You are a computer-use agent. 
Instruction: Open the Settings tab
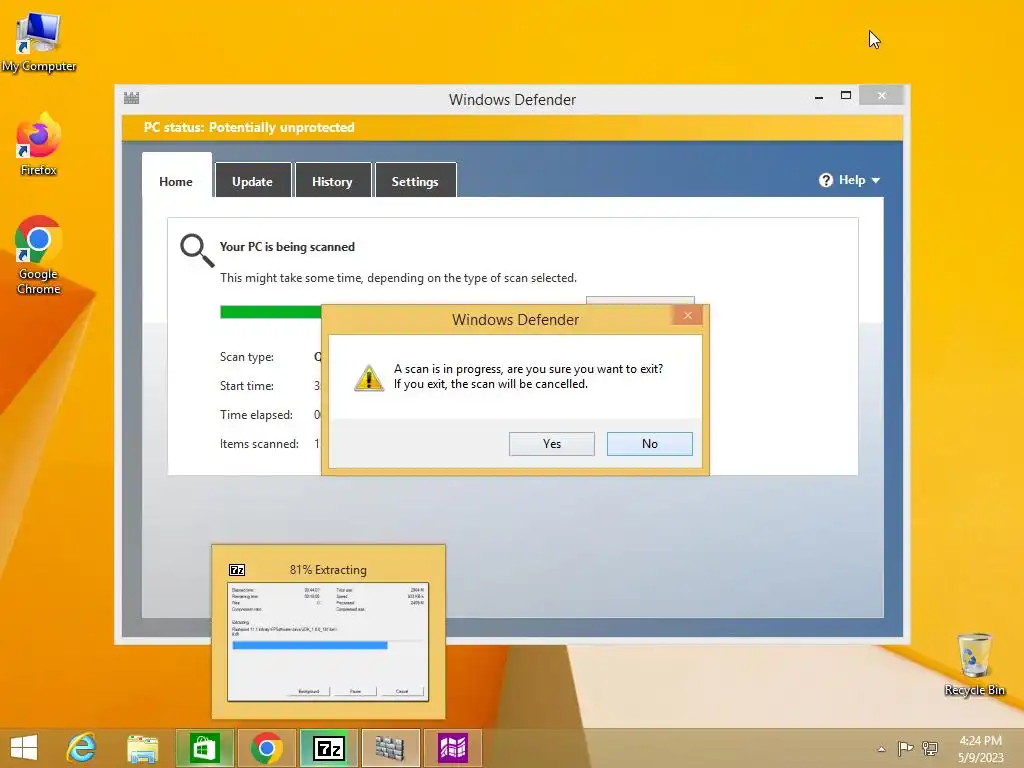pyautogui.click(x=415, y=182)
